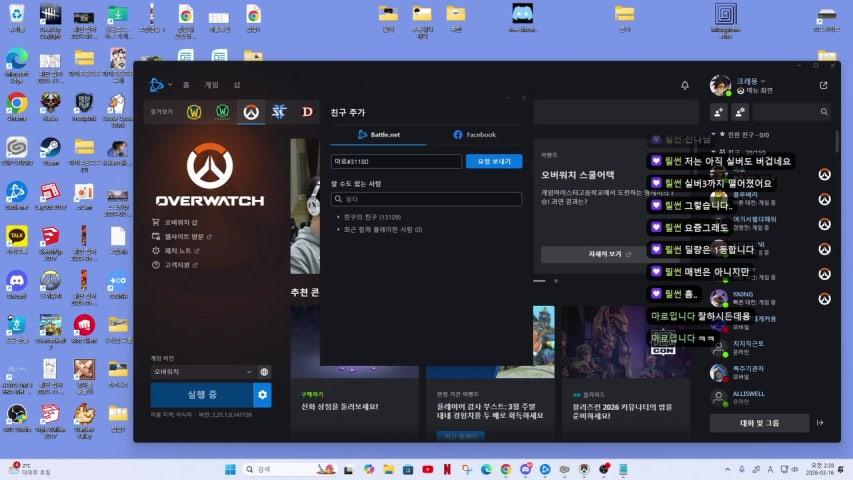Screen dimensions: 853x480
Task: Select friend ALLISWELL in the list
Action: pyautogui.click(x=771, y=397)
